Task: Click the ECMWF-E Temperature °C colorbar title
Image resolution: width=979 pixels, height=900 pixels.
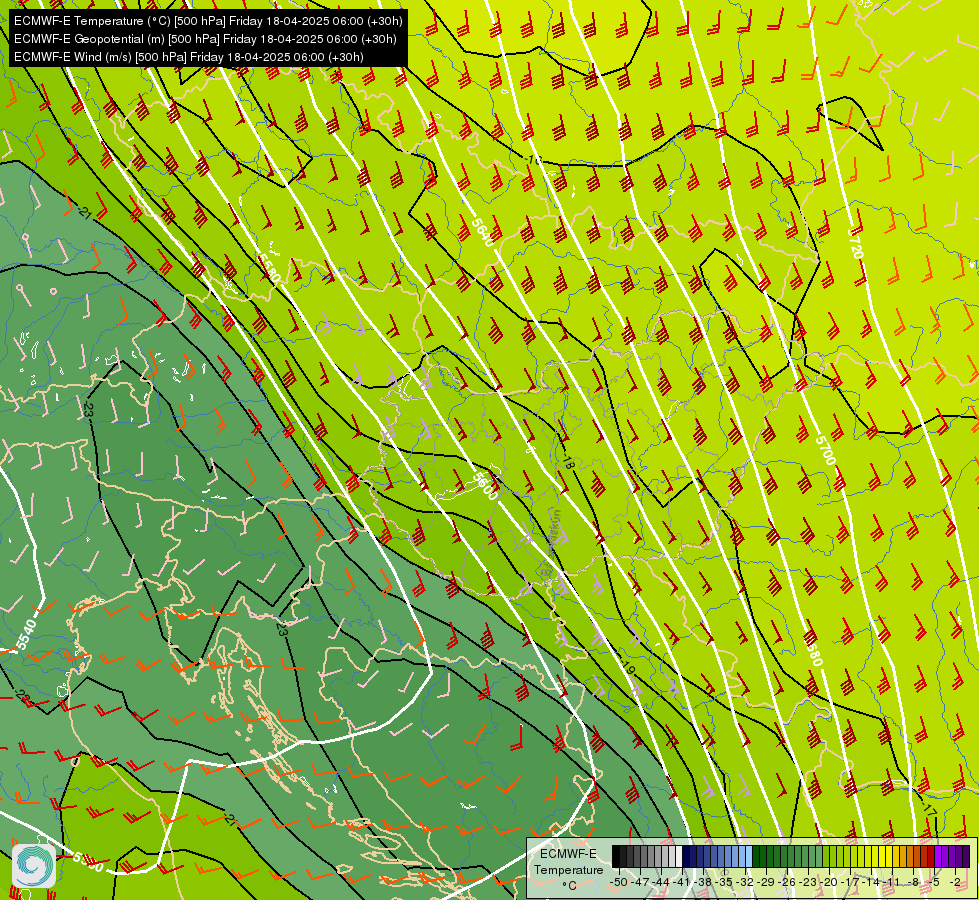Action: coord(569,869)
